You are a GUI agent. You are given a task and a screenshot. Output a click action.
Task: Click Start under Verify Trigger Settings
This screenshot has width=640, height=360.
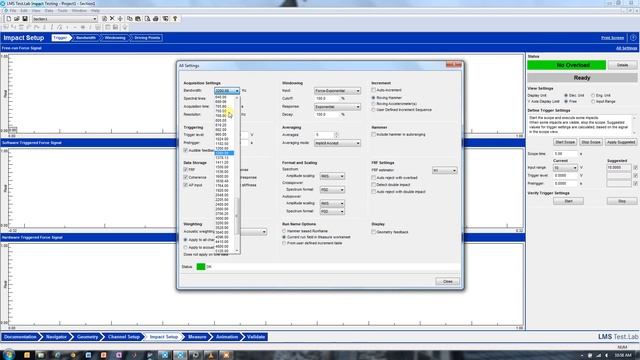click(569, 201)
